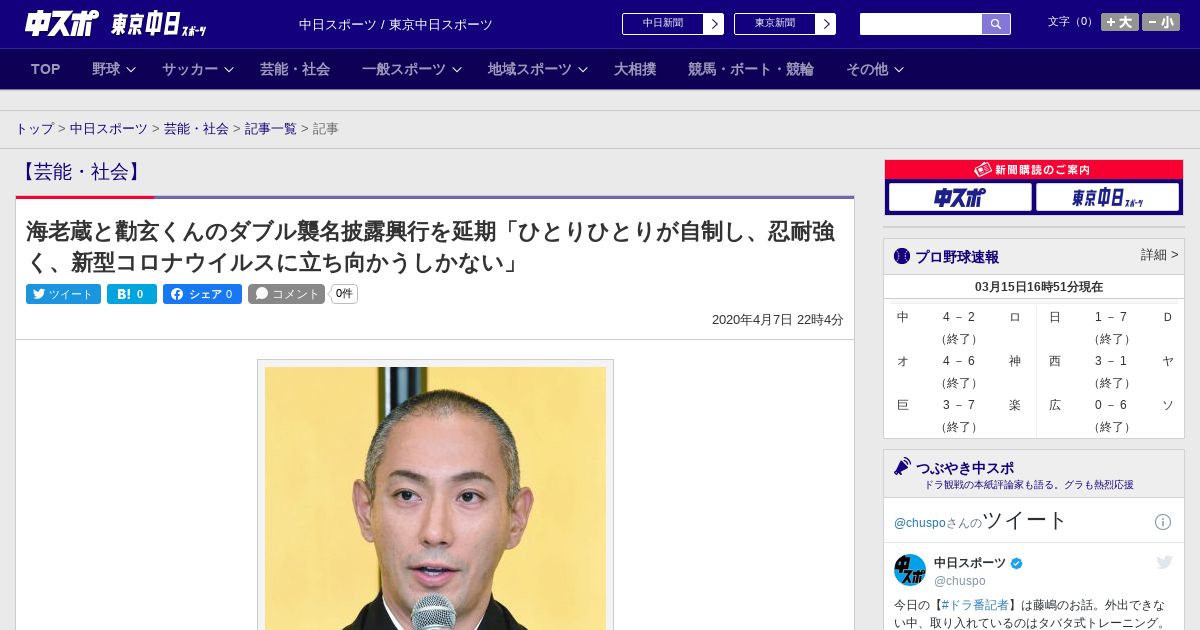Expand the 野球 menu dropdown

click(114, 69)
